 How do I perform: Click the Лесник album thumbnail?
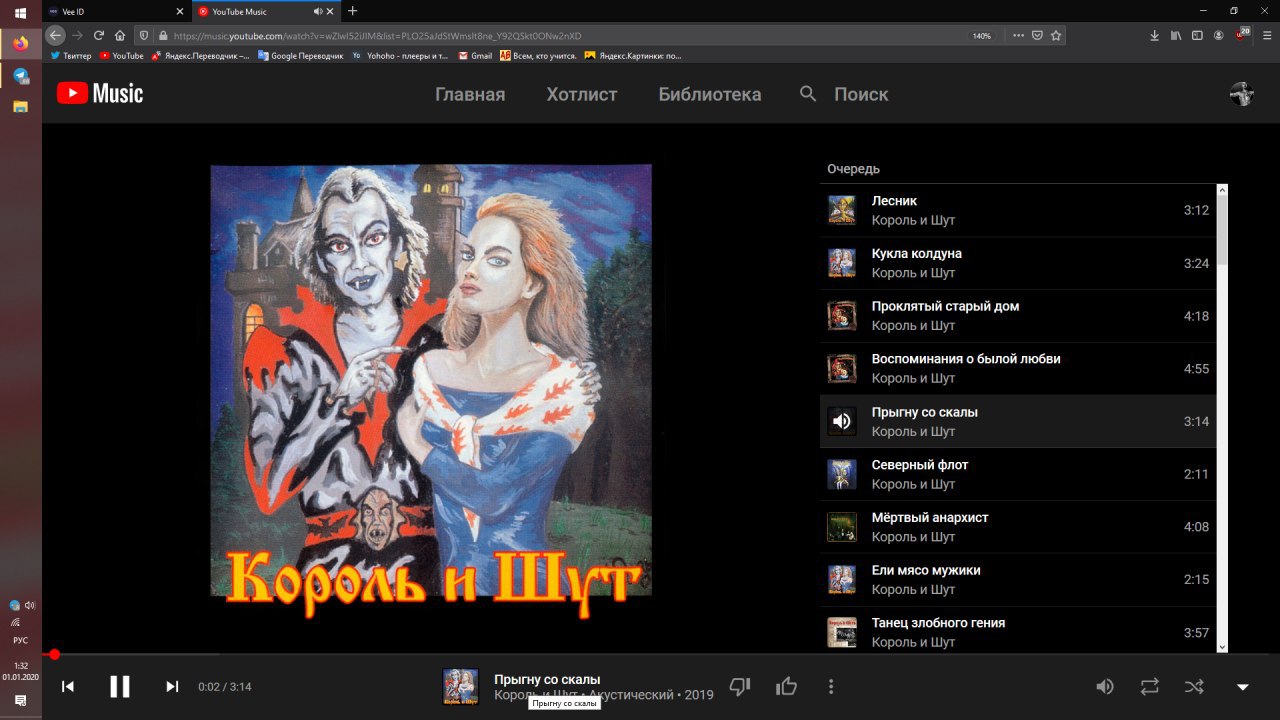(842, 210)
